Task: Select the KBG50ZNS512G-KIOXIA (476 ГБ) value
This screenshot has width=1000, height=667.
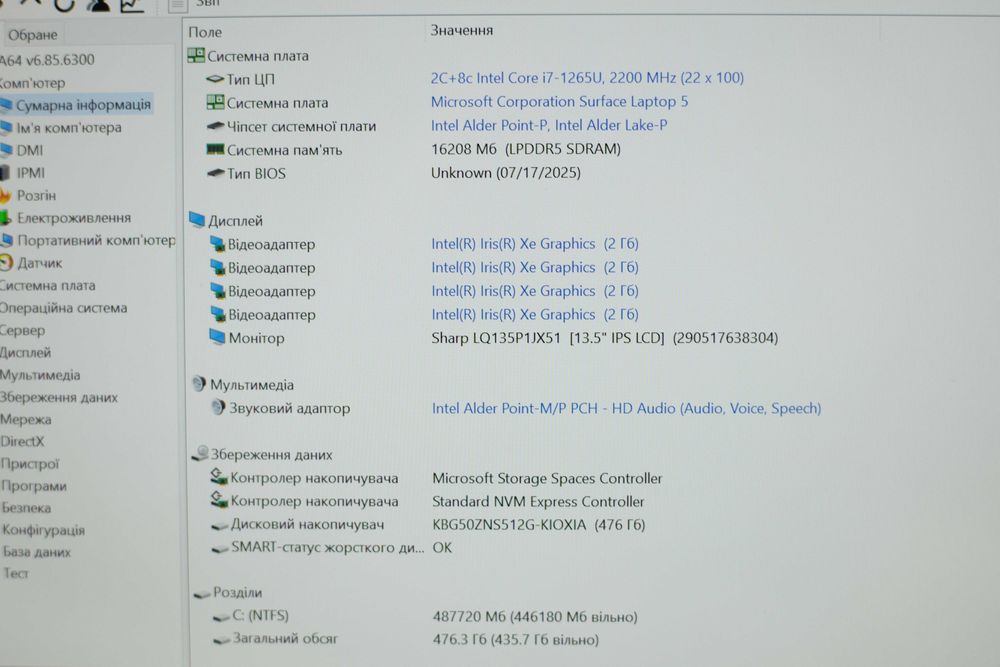Action: pos(539,525)
